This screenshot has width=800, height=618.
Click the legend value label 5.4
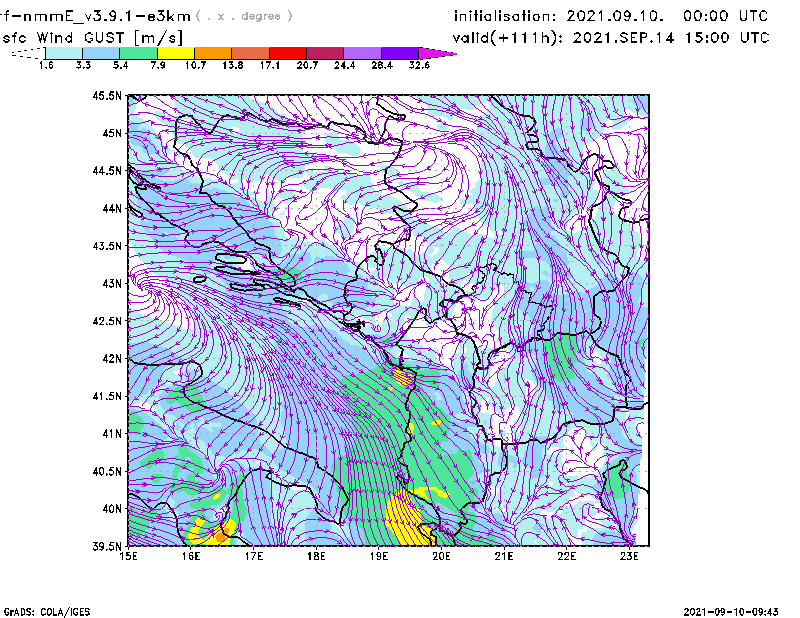pyautogui.click(x=120, y=65)
